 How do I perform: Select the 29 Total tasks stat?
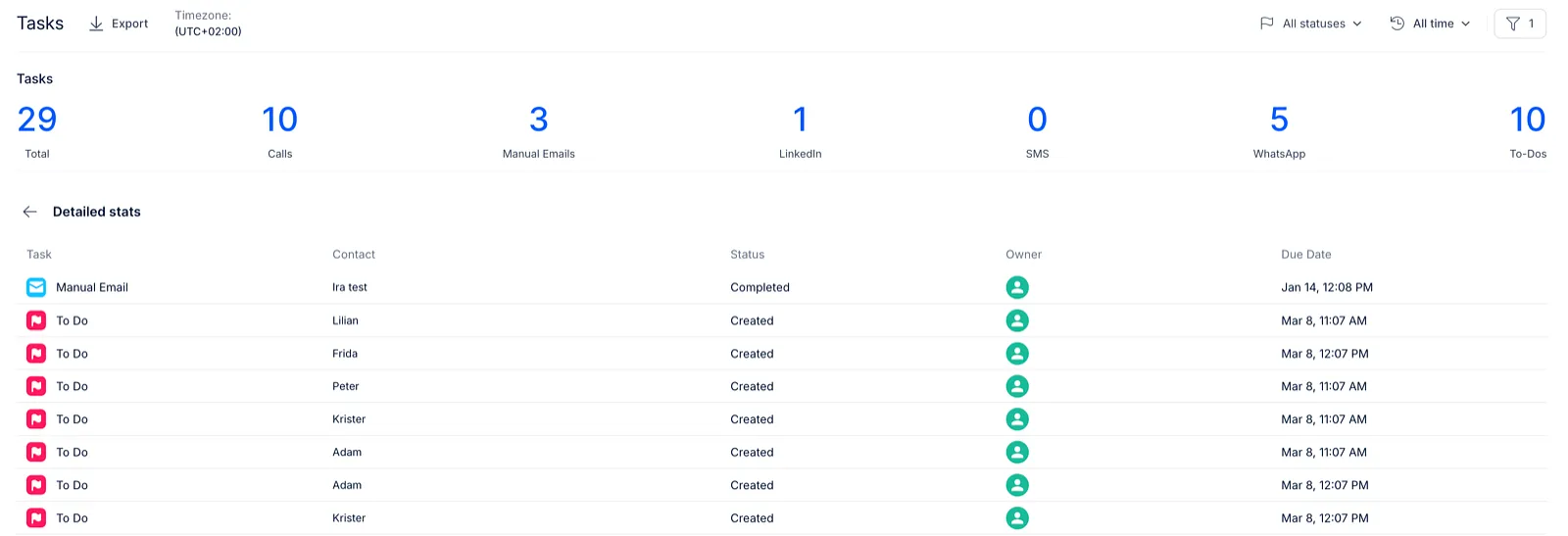click(37, 130)
